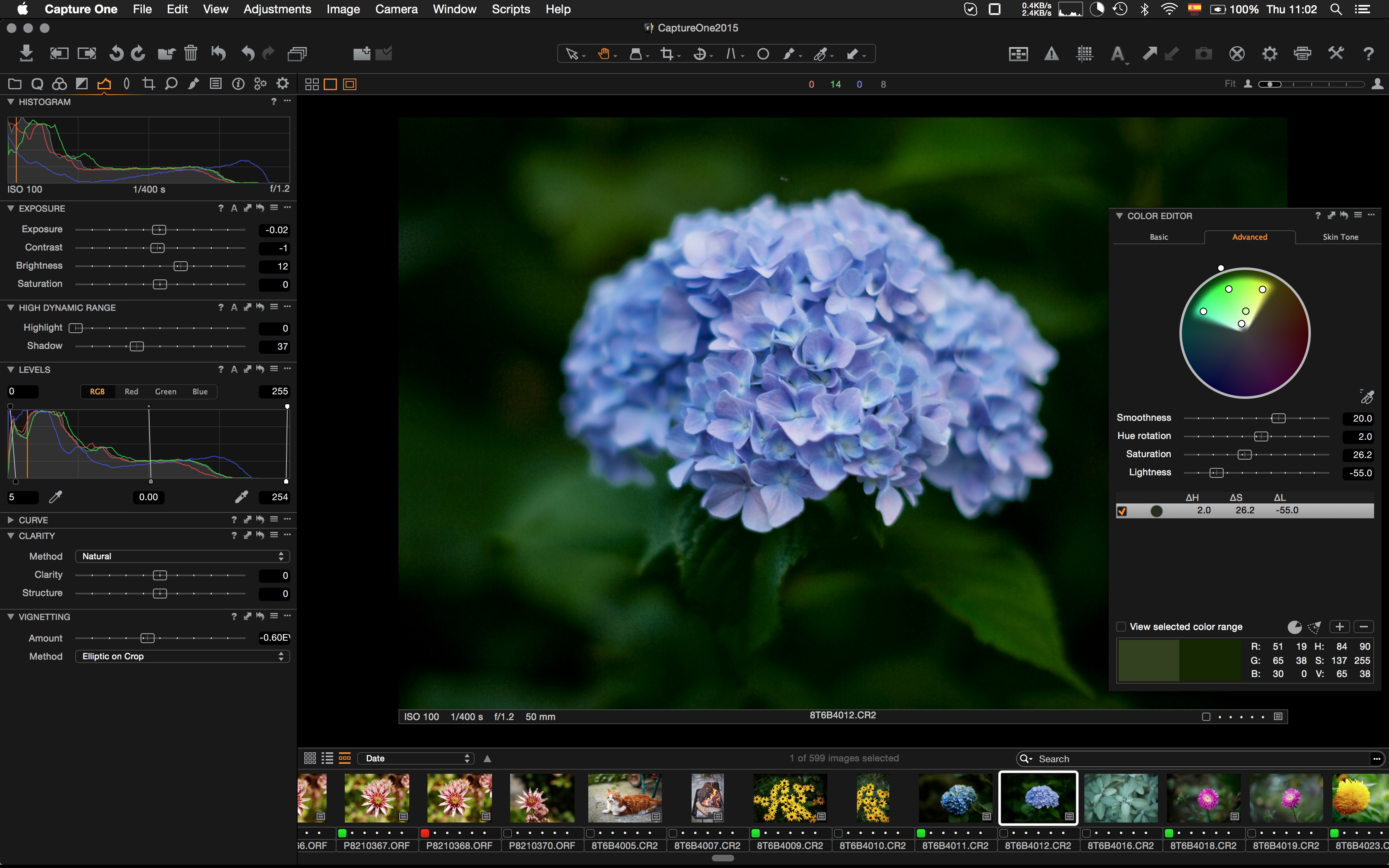Select the Pan hand cursor tool
1389x868 pixels.
pos(603,54)
